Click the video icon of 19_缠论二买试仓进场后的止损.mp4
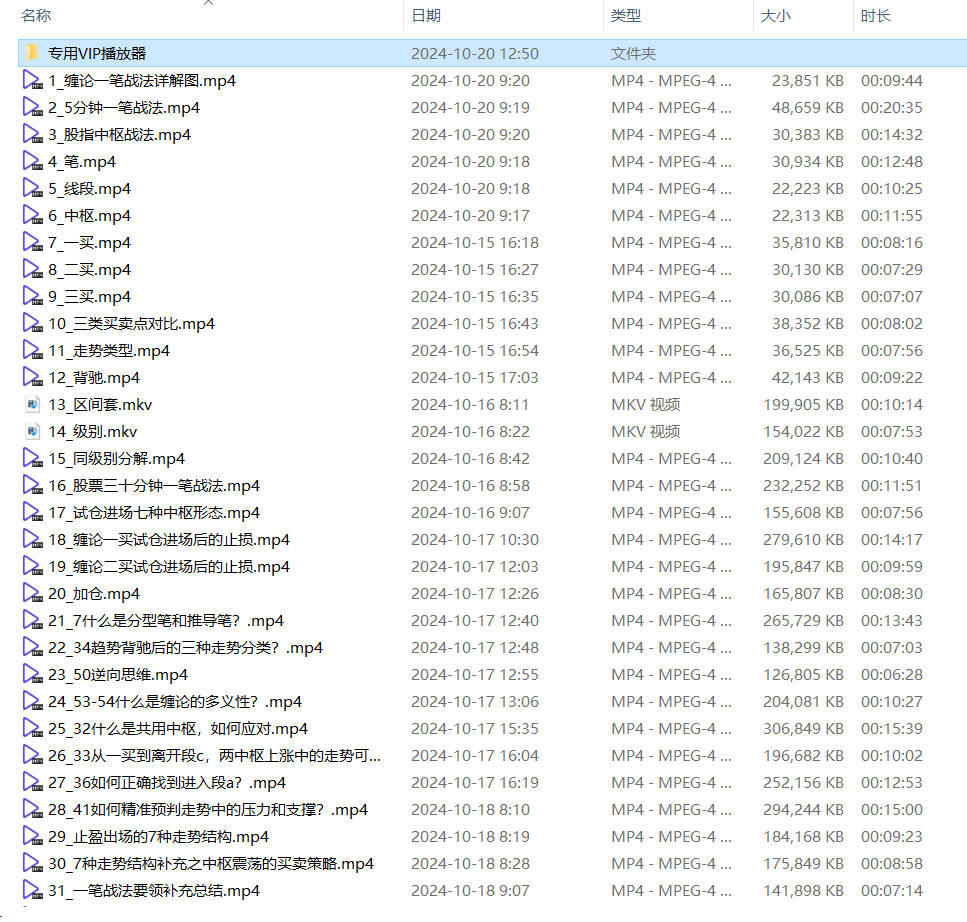The height and width of the screenshot is (922, 967). pos(32,566)
